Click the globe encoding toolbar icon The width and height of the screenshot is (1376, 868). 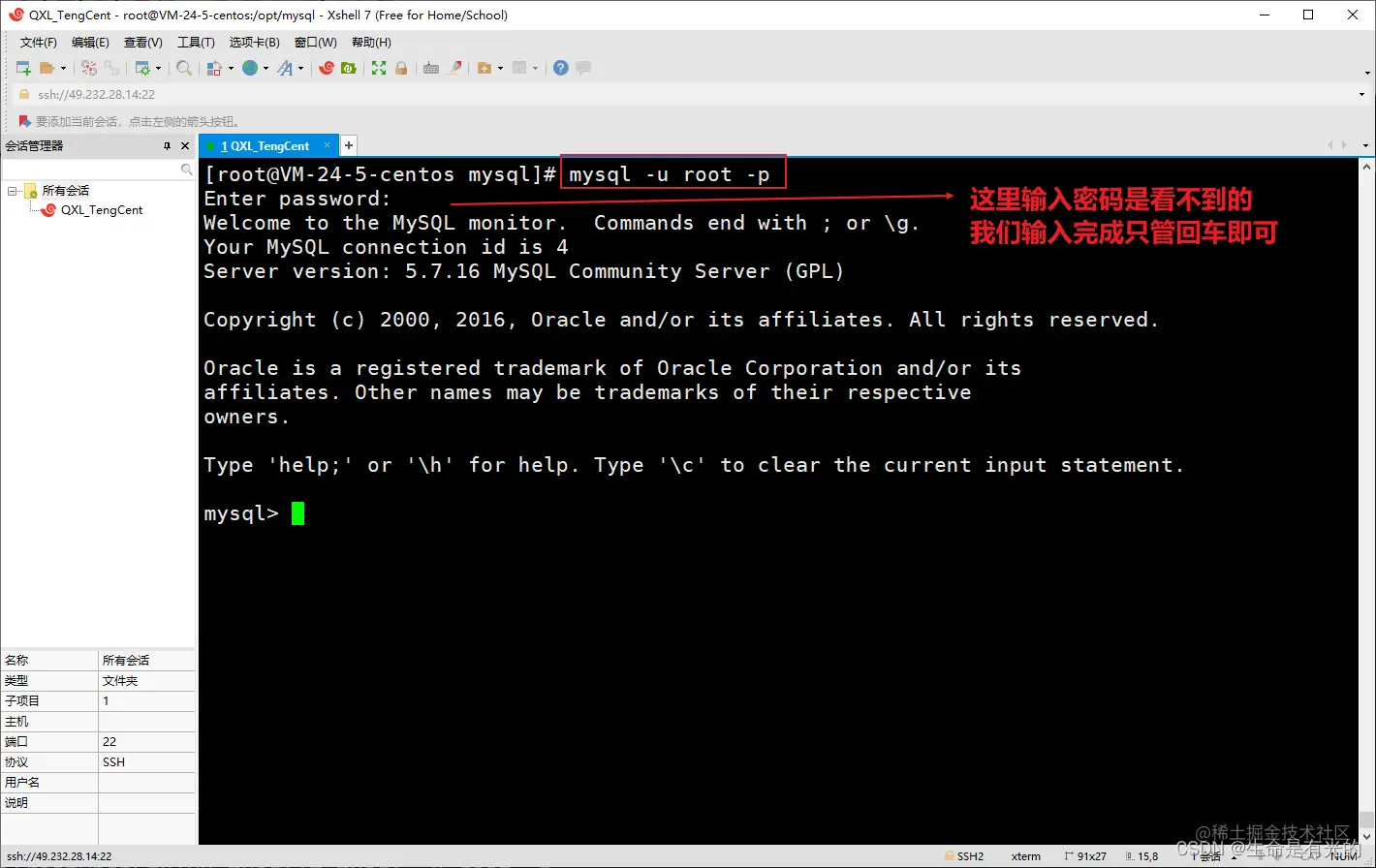pyautogui.click(x=250, y=68)
